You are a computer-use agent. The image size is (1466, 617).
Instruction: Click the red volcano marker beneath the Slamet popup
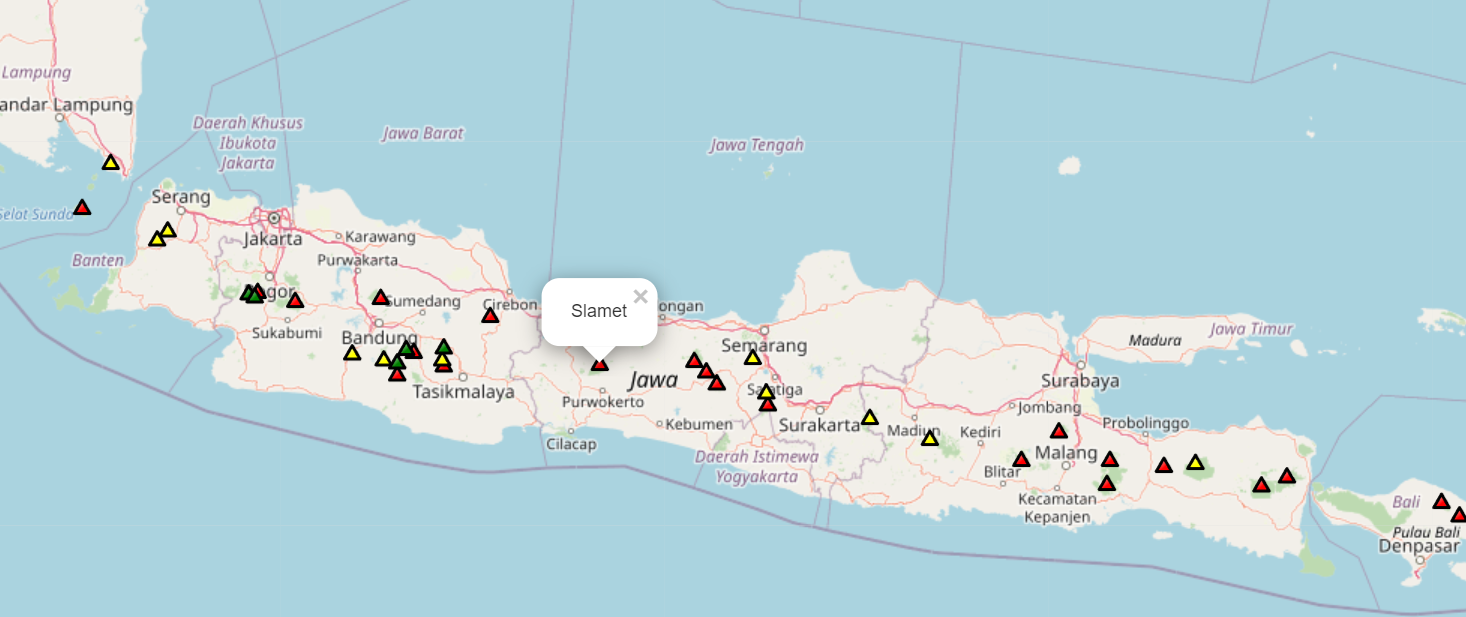tap(599, 363)
